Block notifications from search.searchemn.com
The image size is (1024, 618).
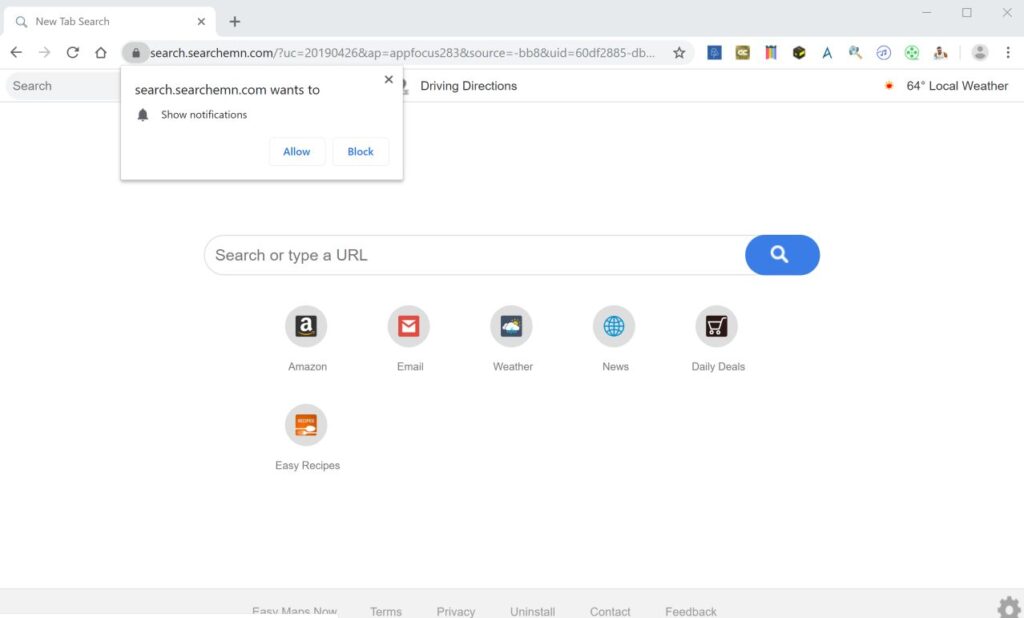(360, 151)
